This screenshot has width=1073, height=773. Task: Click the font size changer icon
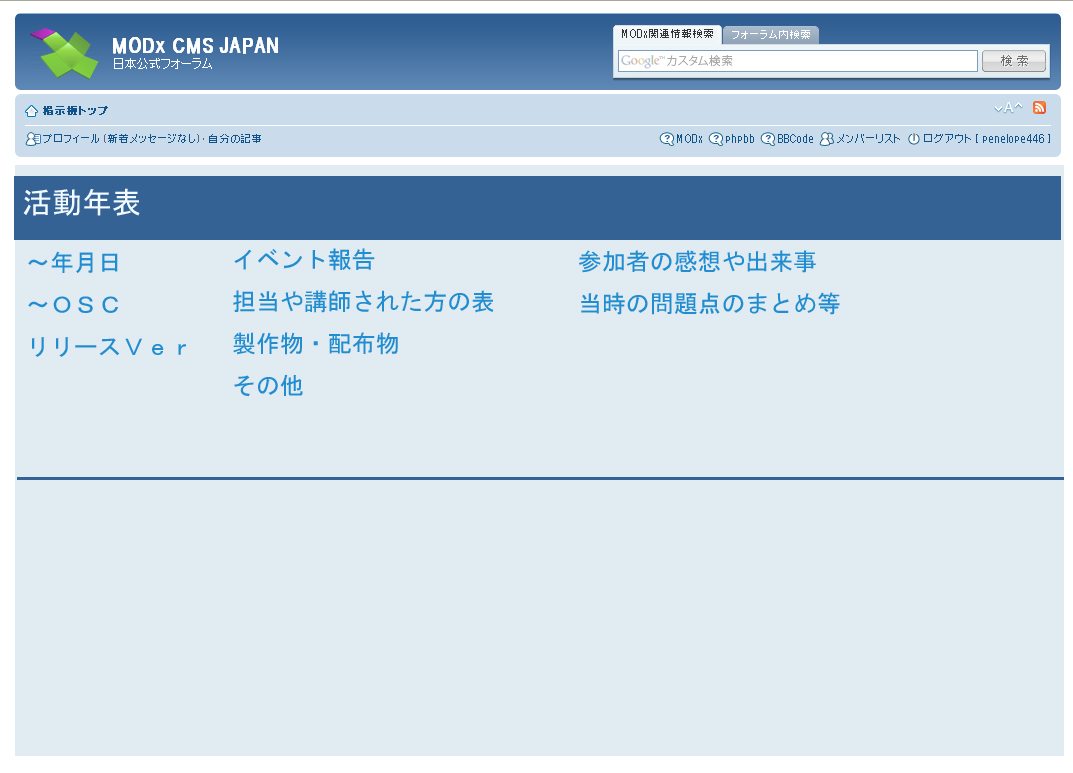1008,108
